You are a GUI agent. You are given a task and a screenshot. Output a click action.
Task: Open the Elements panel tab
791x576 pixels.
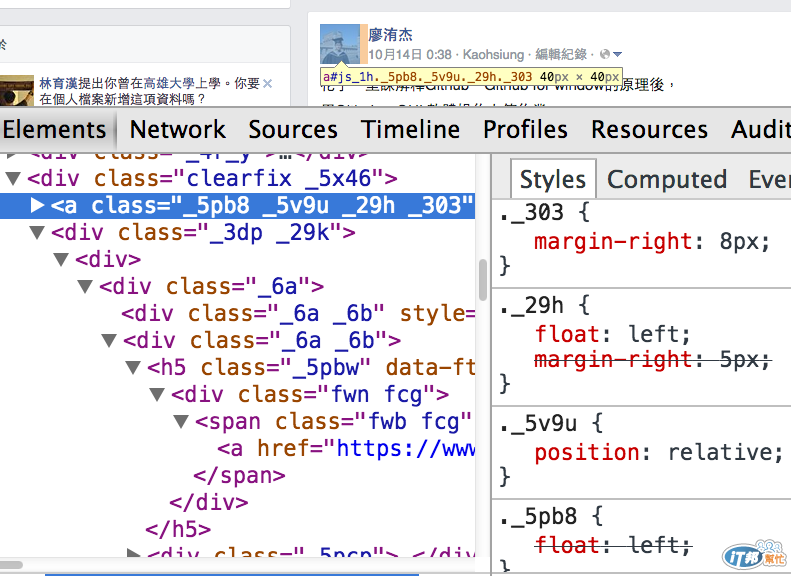pyautogui.click(x=54, y=130)
